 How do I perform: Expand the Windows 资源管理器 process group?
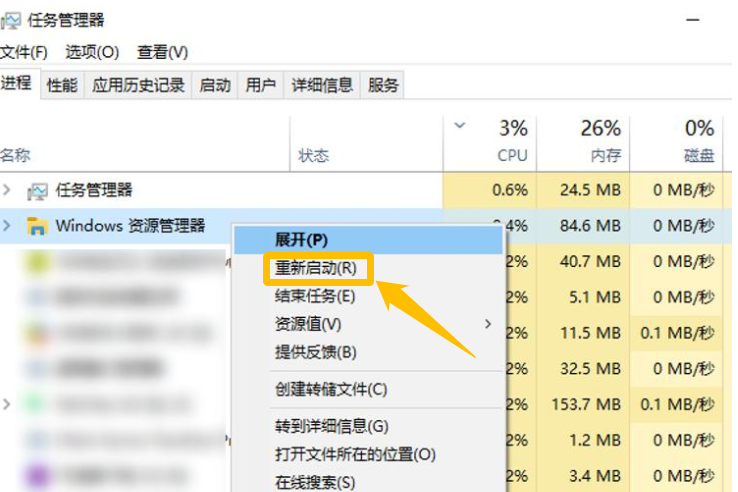[x=7, y=226]
